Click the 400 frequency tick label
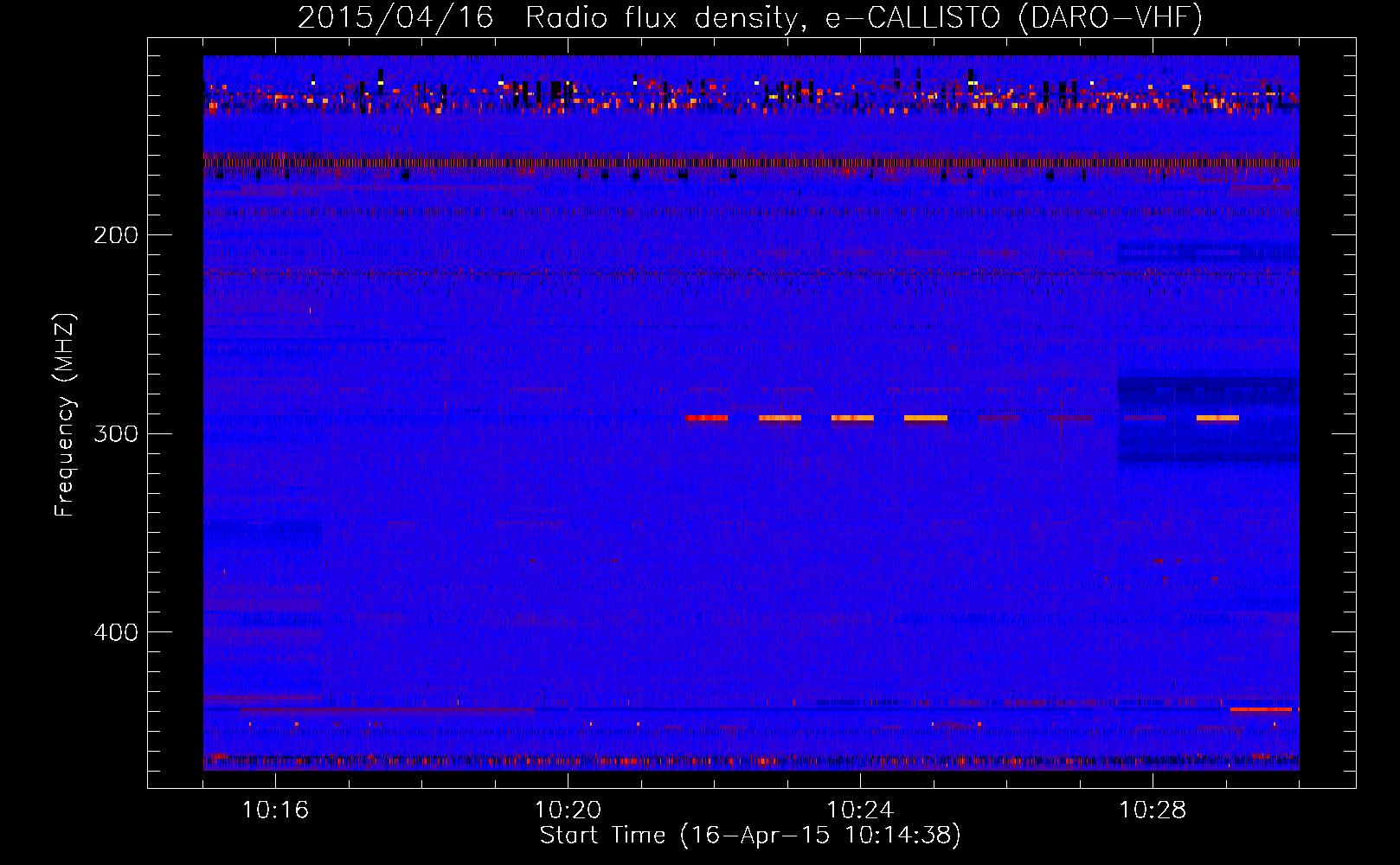This screenshot has height=865, width=1400. [x=116, y=632]
